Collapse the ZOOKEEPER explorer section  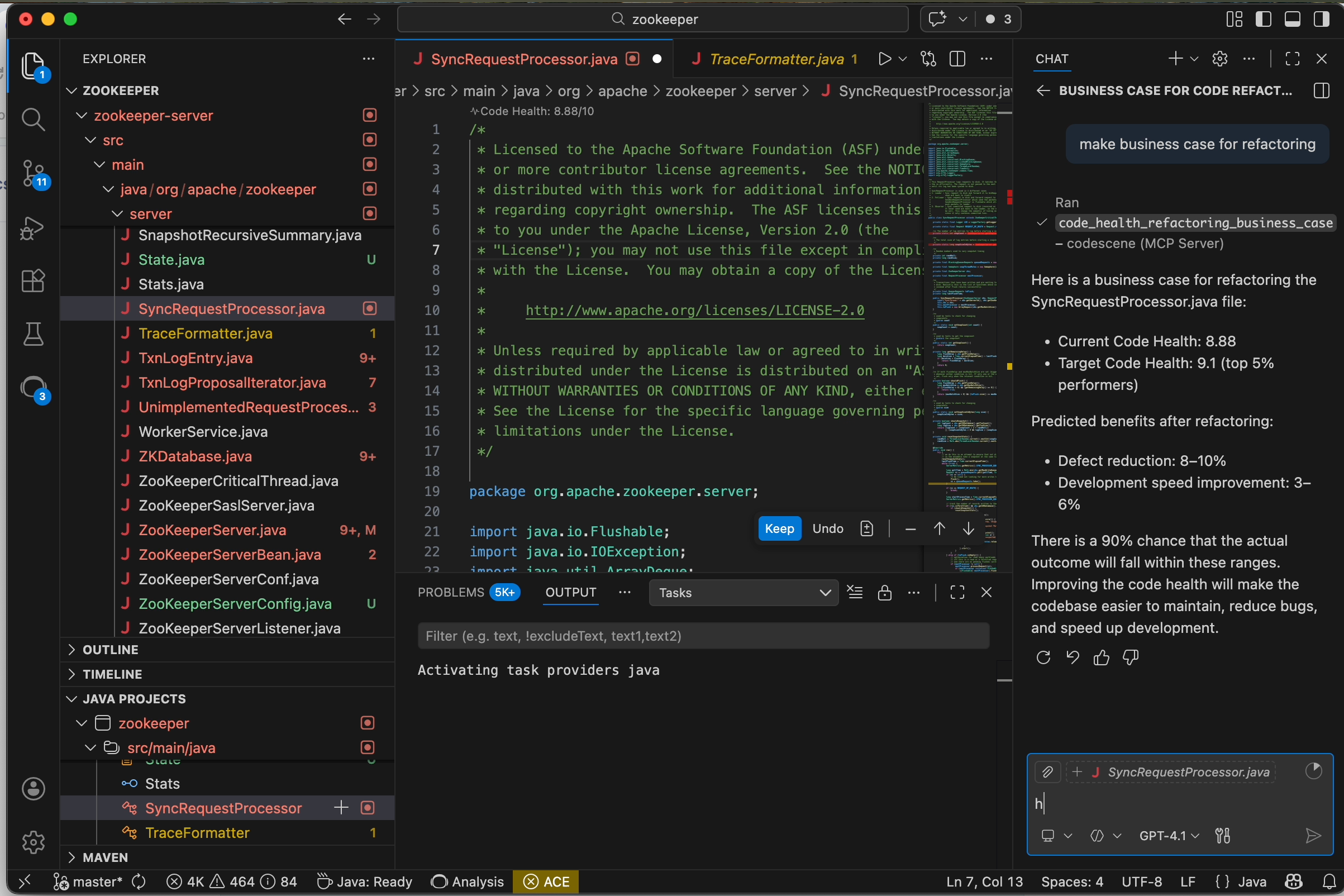coord(120,90)
